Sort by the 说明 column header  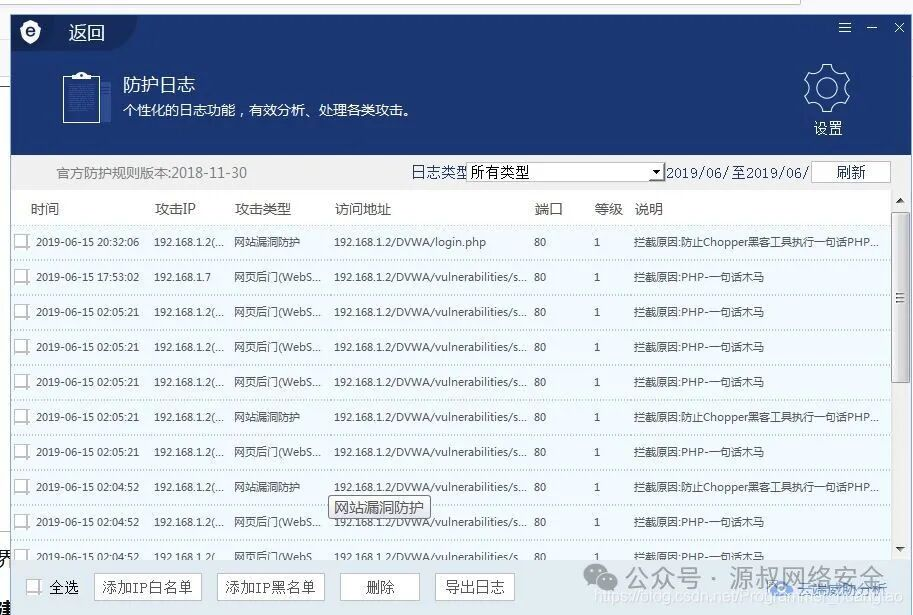click(648, 209)
